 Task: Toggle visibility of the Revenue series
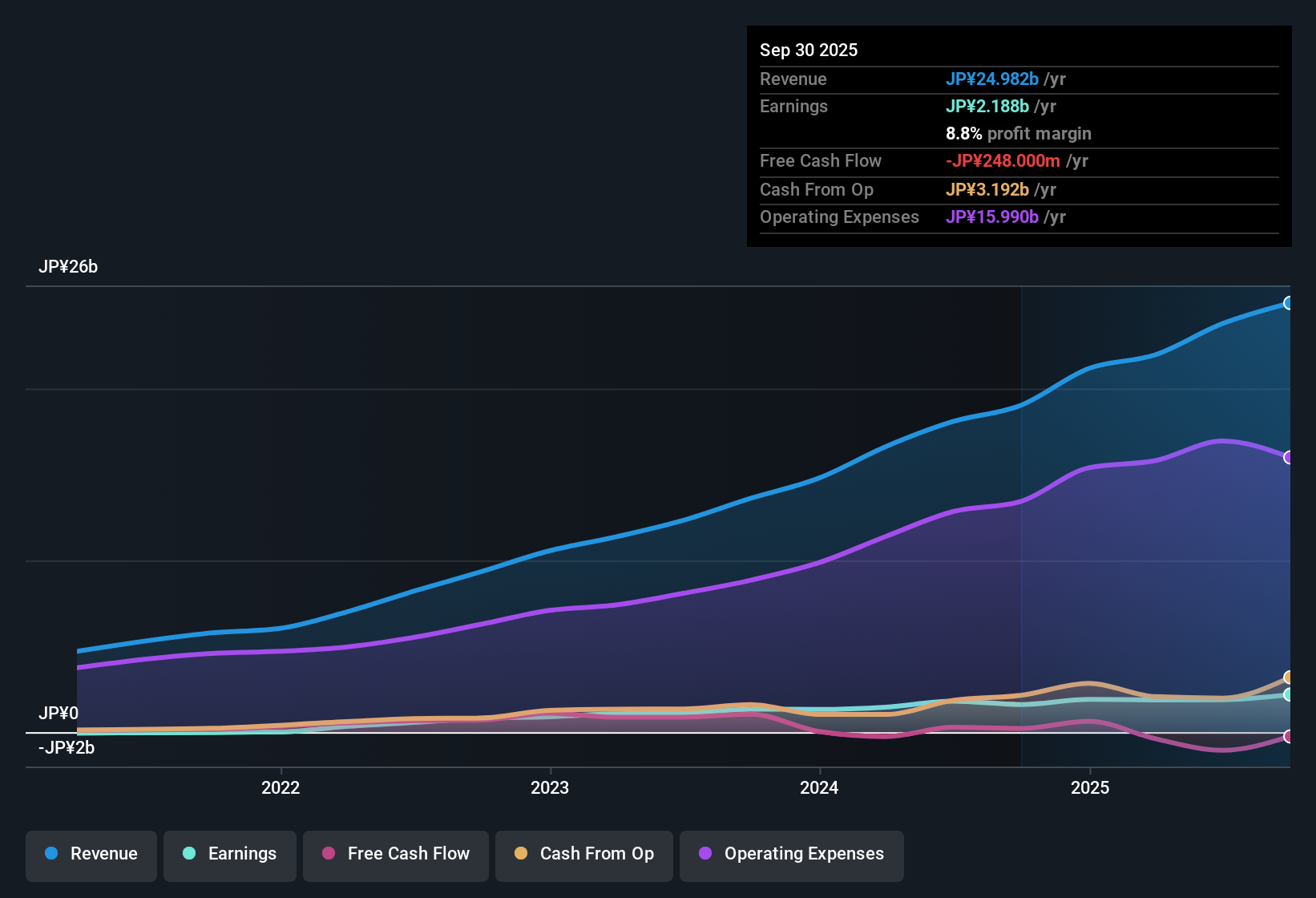tap(91, 854)
